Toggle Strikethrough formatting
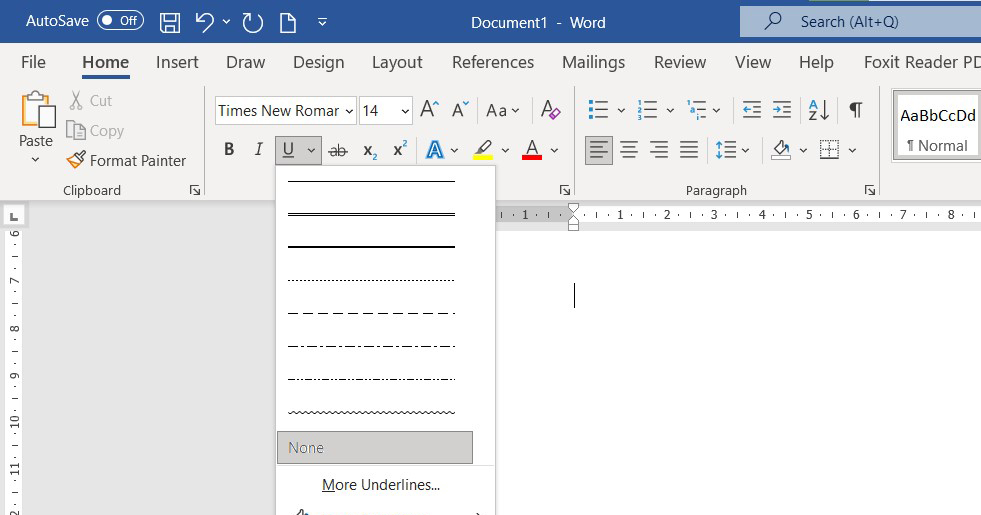Screen dimensions: 981x515 338,150
